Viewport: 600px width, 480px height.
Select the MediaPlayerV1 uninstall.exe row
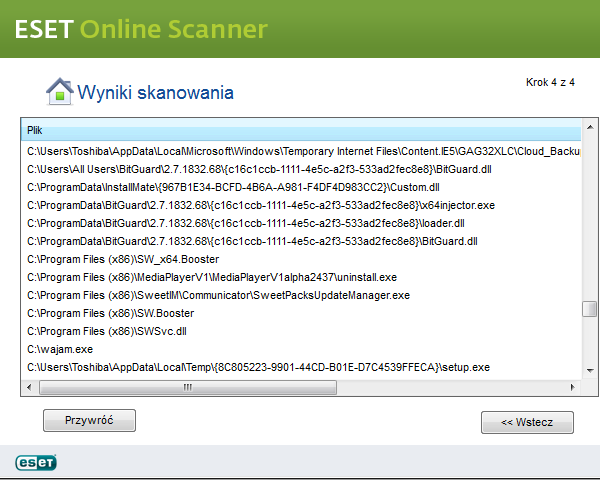pos(301,278)
